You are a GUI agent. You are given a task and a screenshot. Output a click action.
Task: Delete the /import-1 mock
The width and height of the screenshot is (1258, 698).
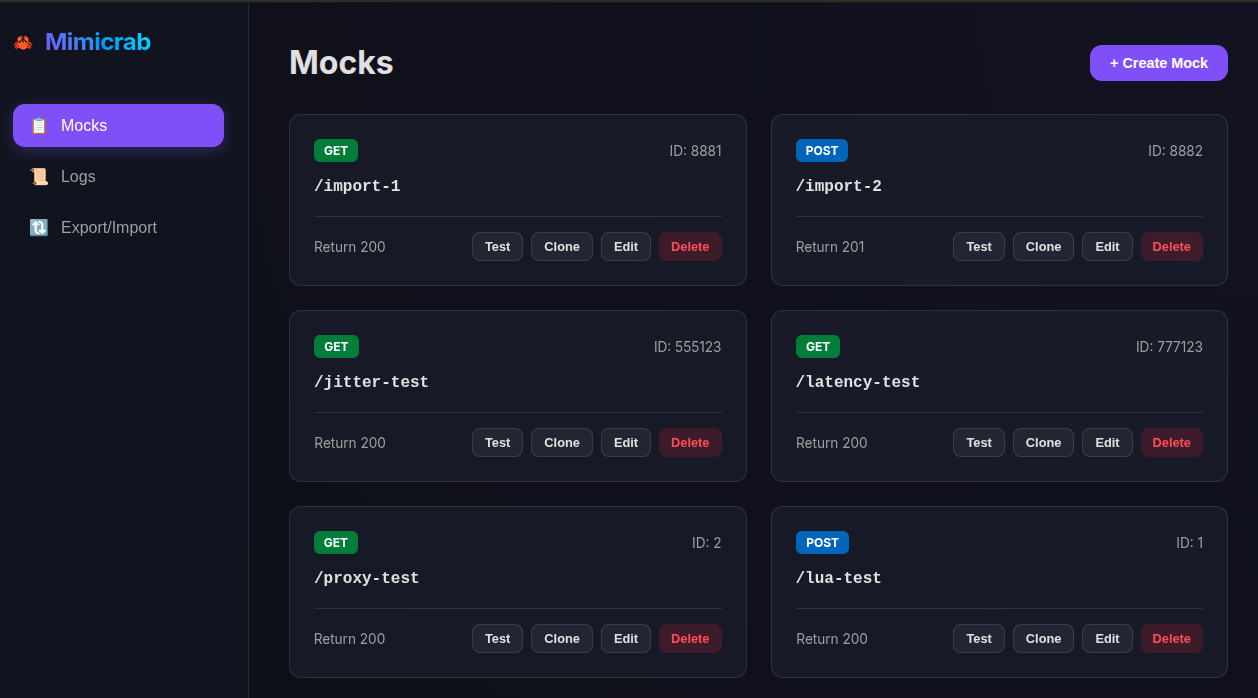tap(690, 246)
